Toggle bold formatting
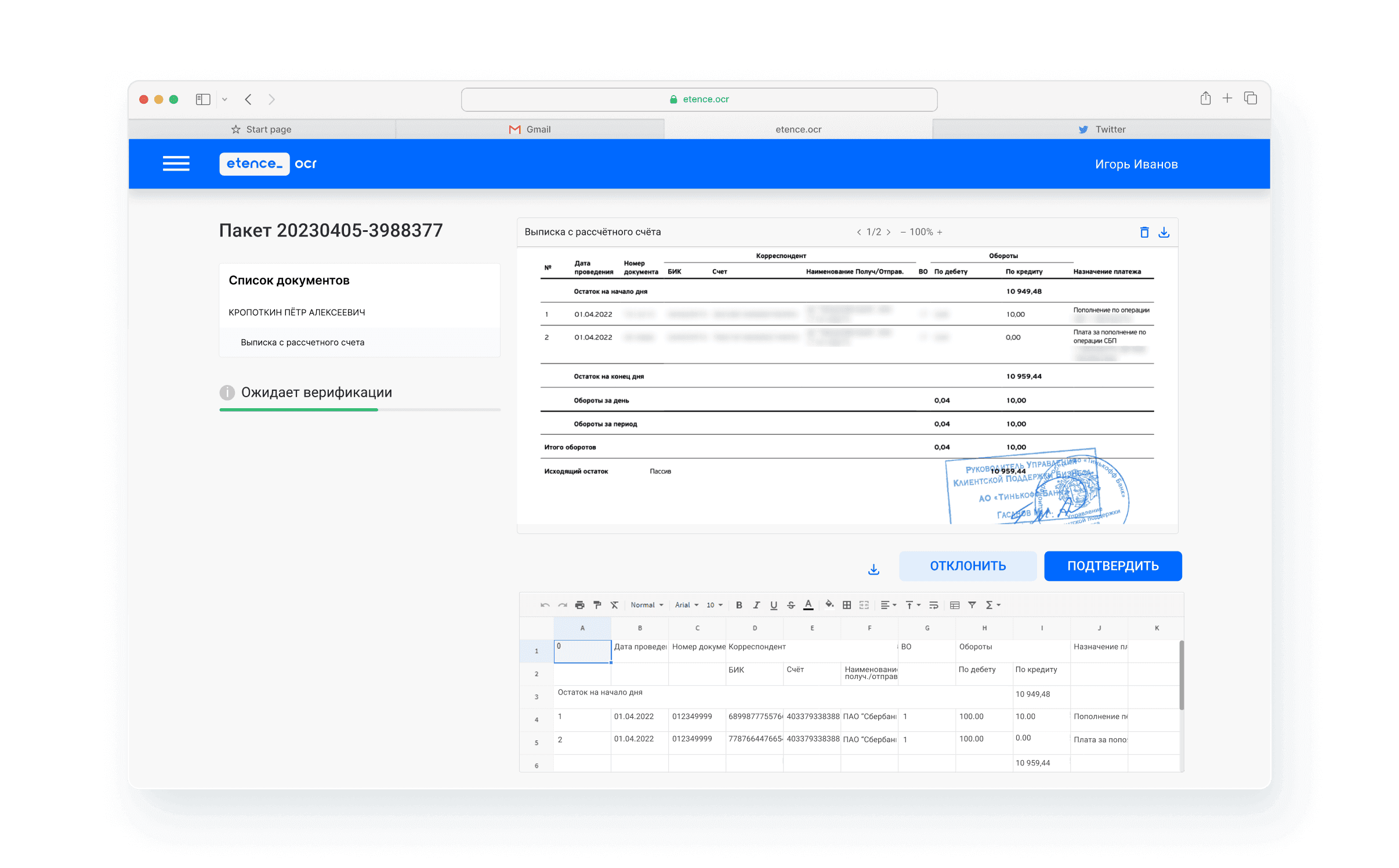Image resolution: width=1399 pixels, height=868 pixels. tap(739, 605)
